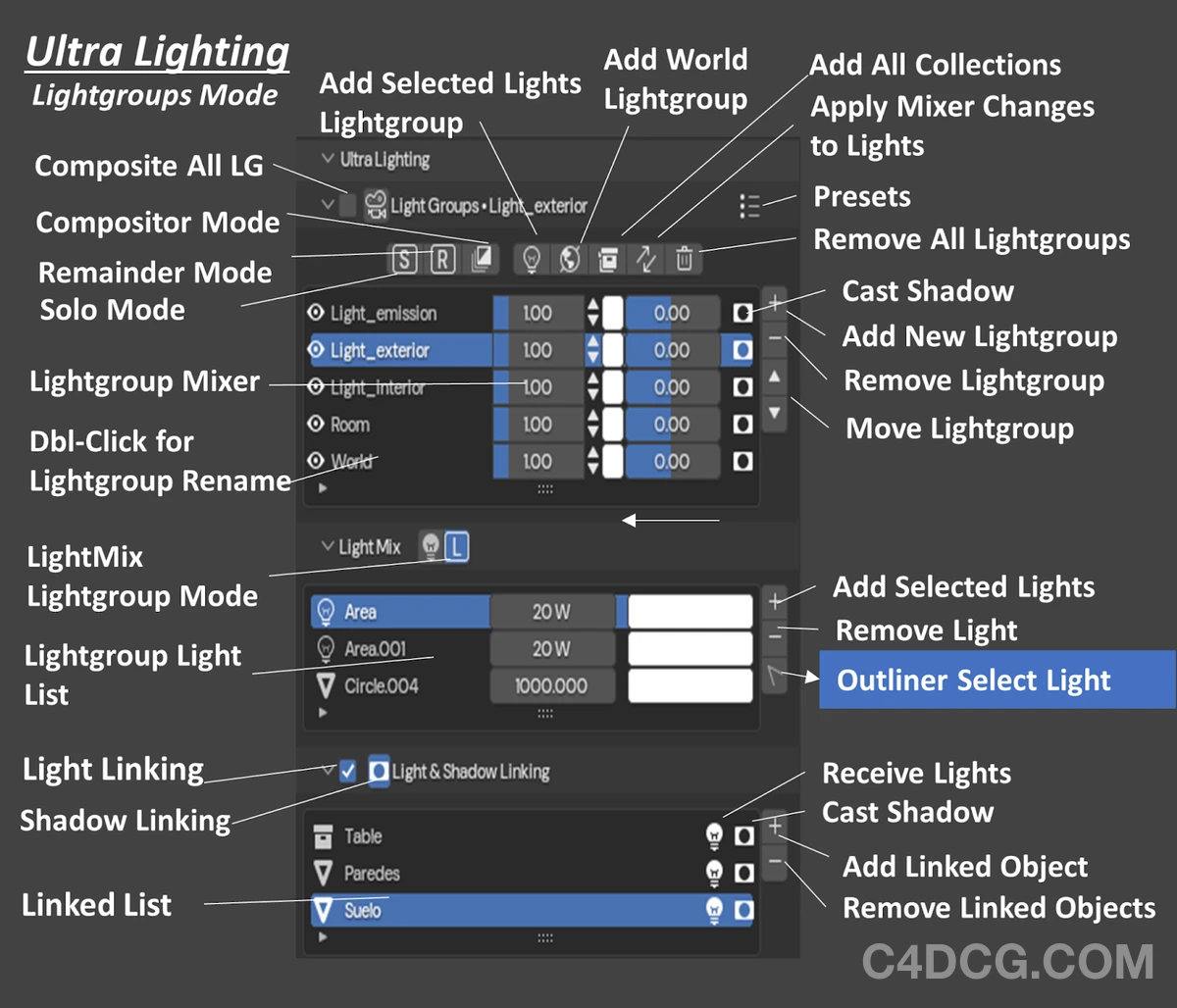
Task: Click the Circle.004 power value field
Action: pos(551,686)
